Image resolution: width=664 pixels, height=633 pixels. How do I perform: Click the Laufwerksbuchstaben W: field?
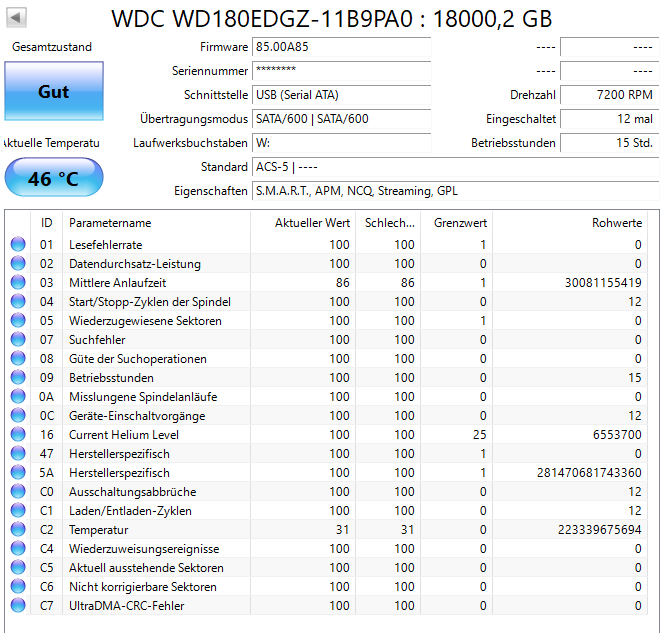(x=341, y=143)
